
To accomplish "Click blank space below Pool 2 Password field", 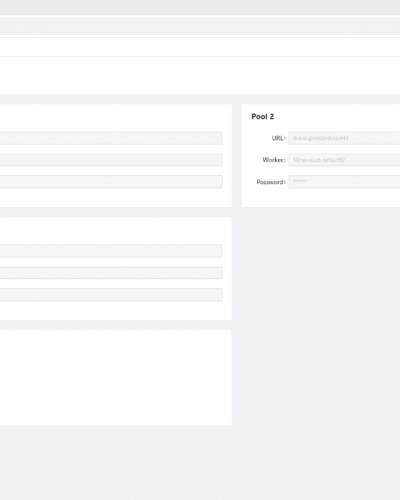I will click(x=321, y=198).
